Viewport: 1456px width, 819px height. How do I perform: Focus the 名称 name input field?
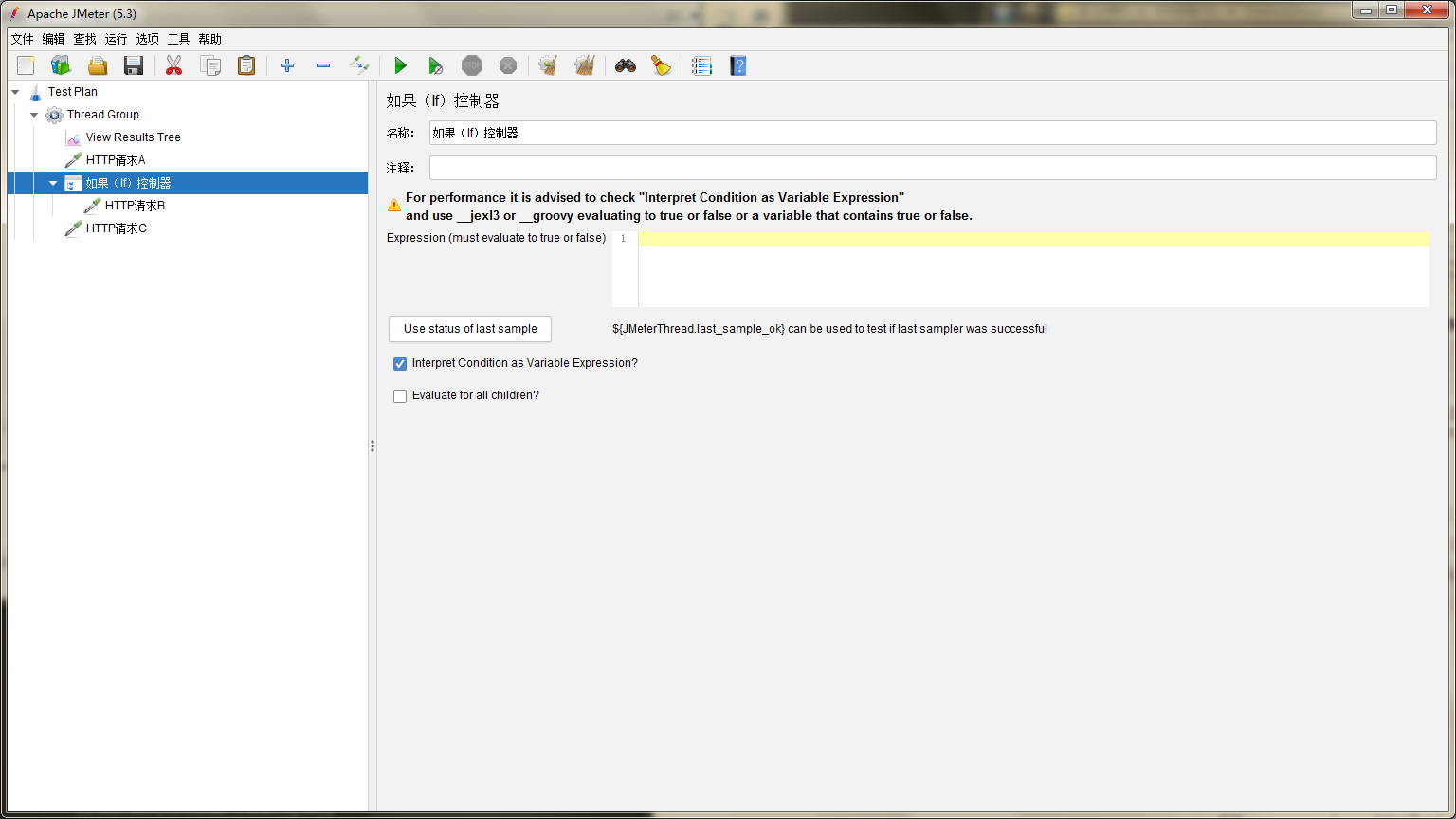(x=933, y=133)
